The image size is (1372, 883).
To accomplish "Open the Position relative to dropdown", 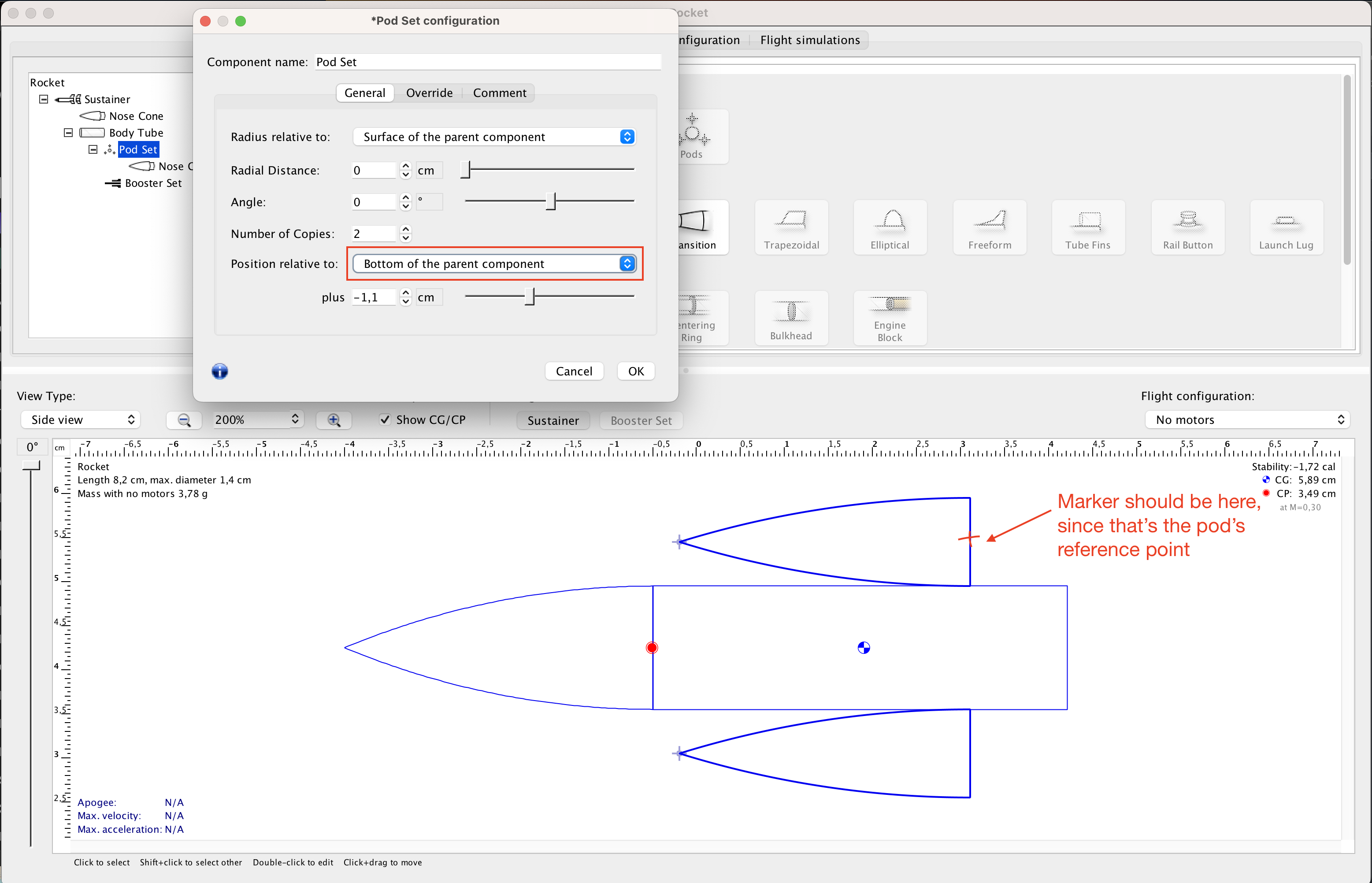I will [494, 264].
